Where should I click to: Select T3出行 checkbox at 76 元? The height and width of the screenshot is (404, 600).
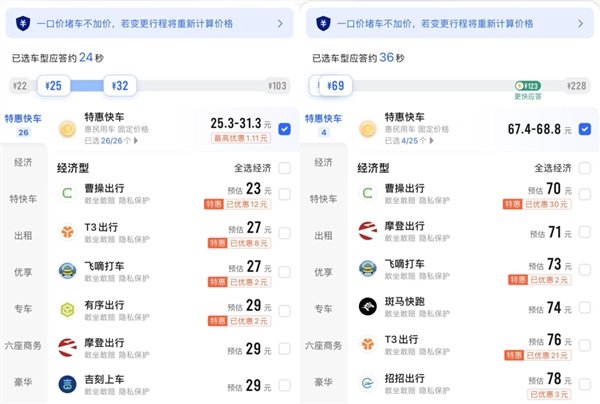click(x=585, y=345)
